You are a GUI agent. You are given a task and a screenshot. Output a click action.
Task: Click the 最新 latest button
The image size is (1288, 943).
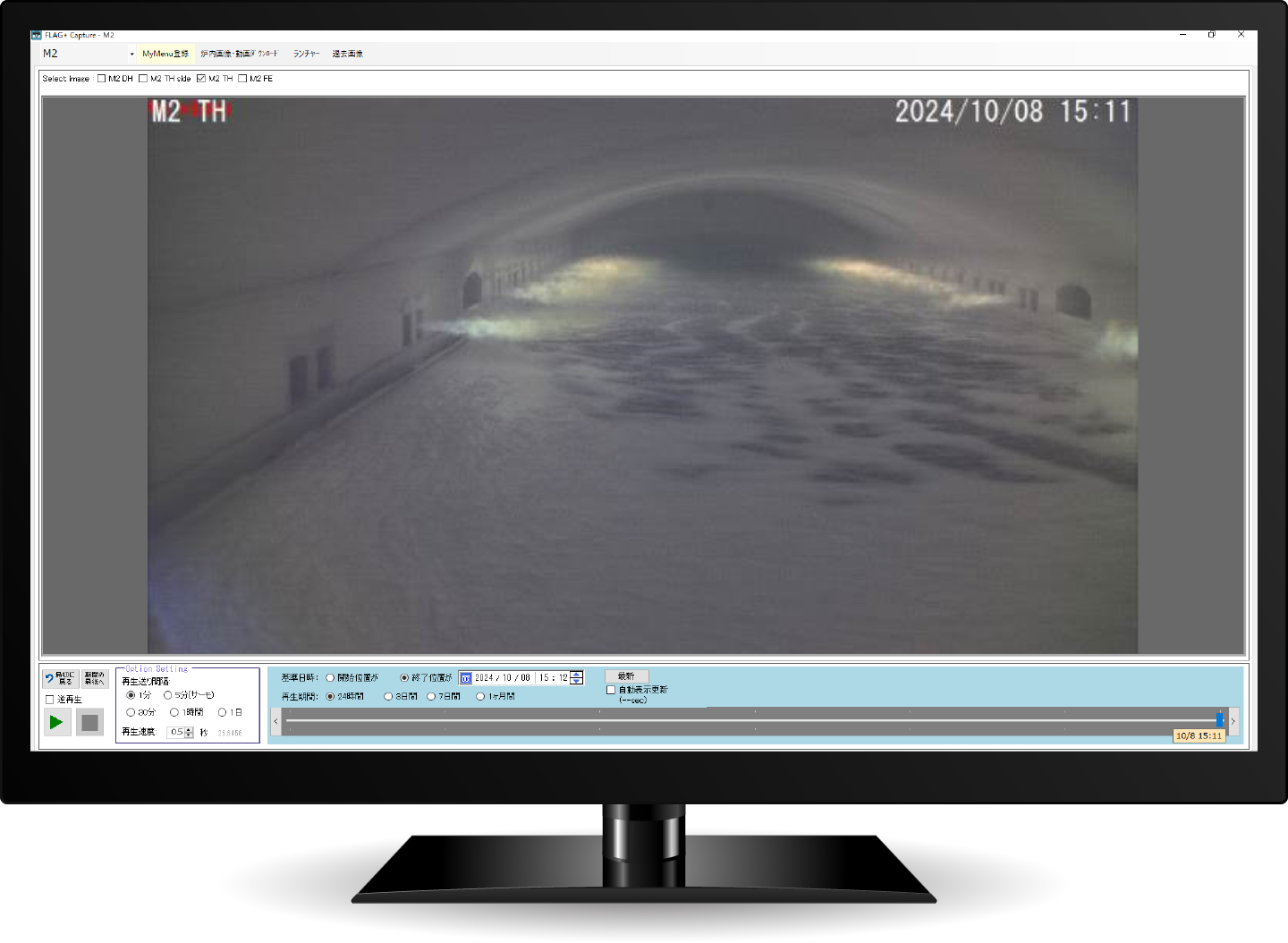click(626, 676)
